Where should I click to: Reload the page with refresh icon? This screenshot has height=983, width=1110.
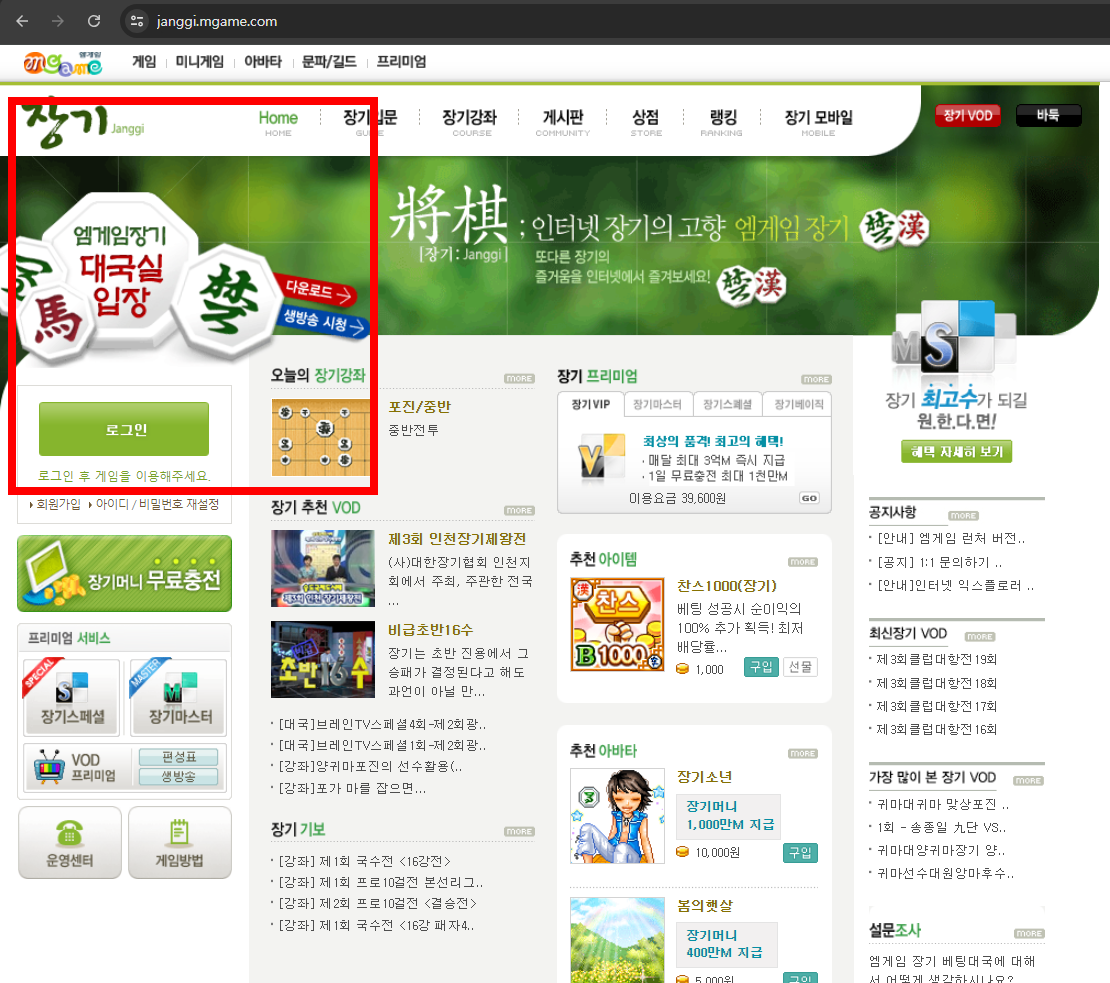click(x=93, y=21)
